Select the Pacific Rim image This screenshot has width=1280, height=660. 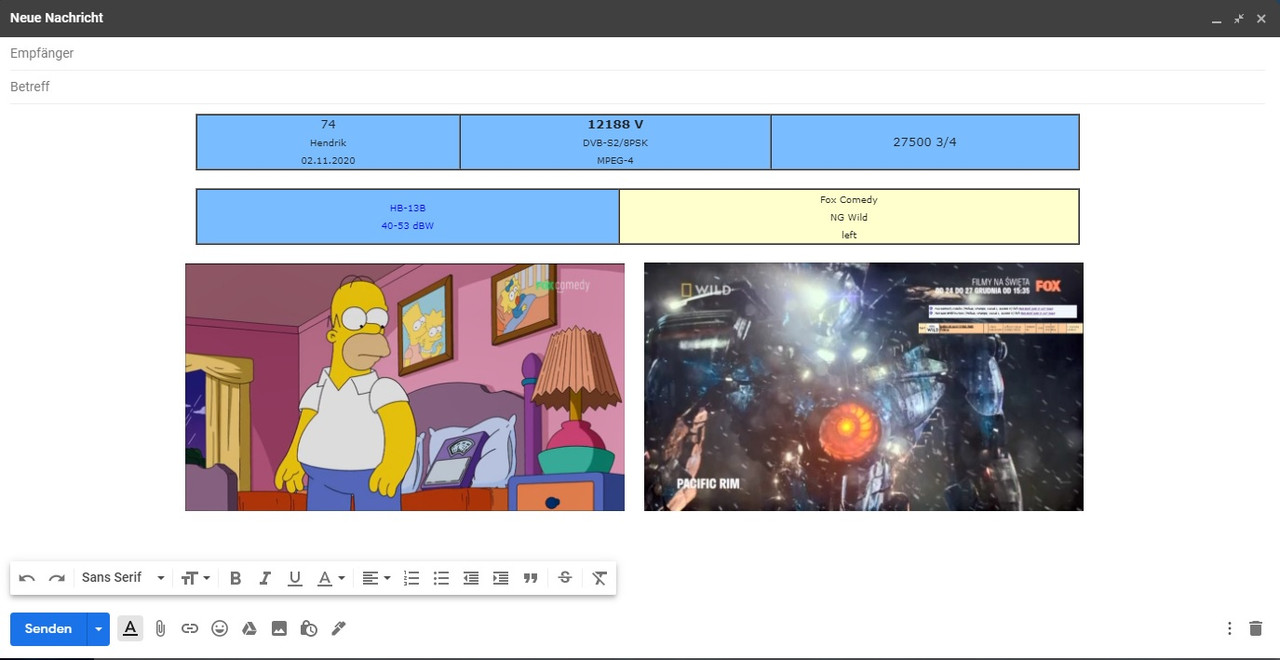[864, 387]
